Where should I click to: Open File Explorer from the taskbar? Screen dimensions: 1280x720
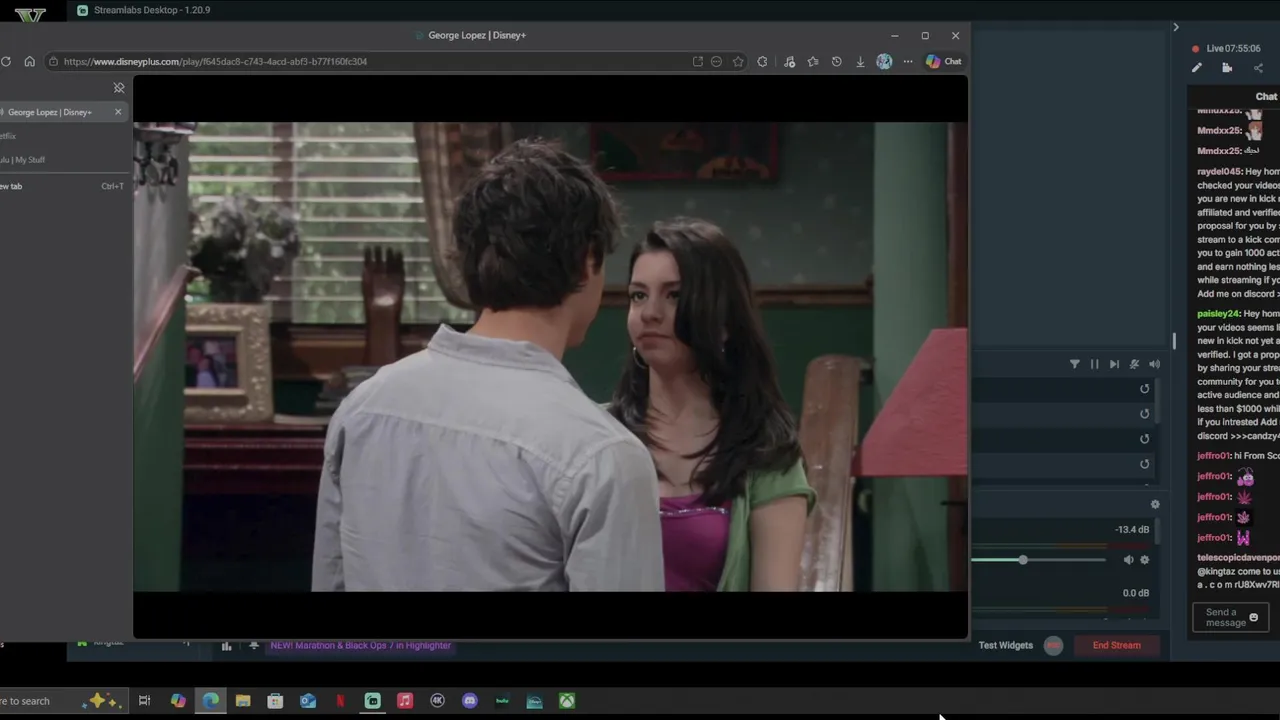(243, 701)
